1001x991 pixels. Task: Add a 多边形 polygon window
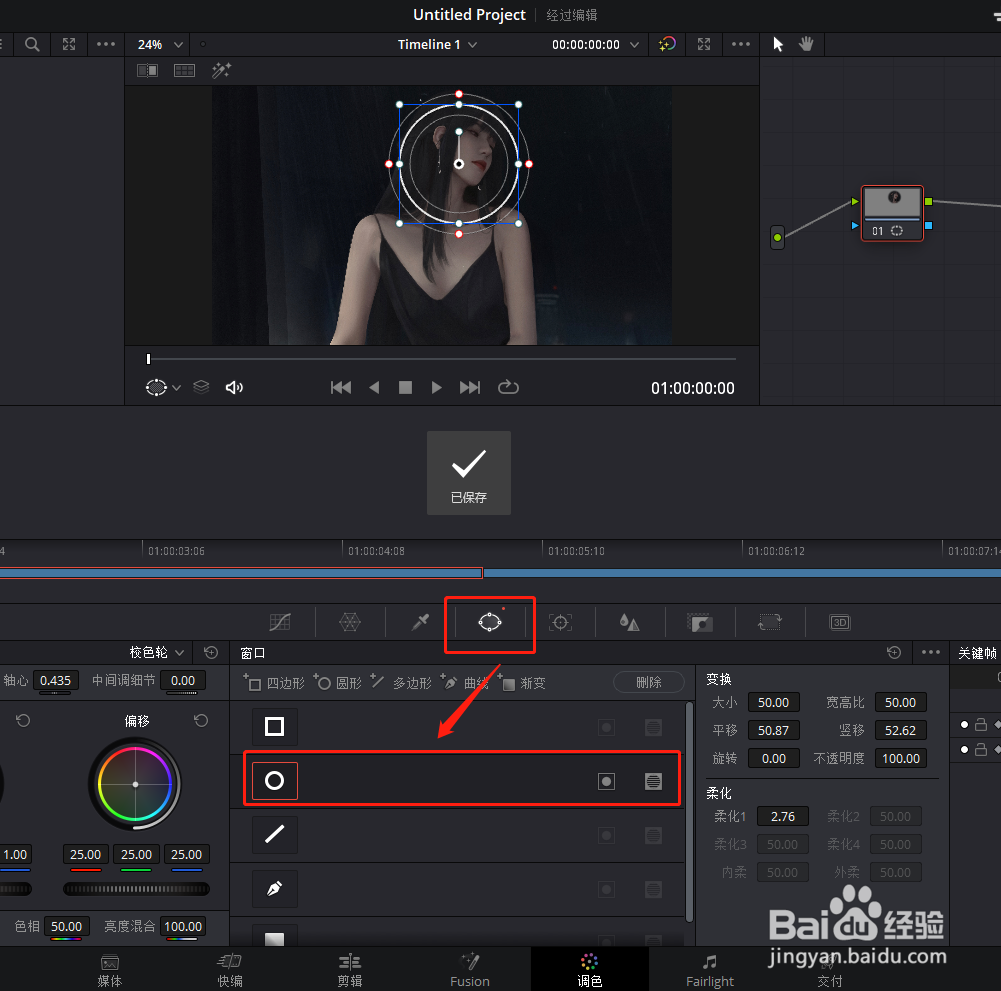401,683
